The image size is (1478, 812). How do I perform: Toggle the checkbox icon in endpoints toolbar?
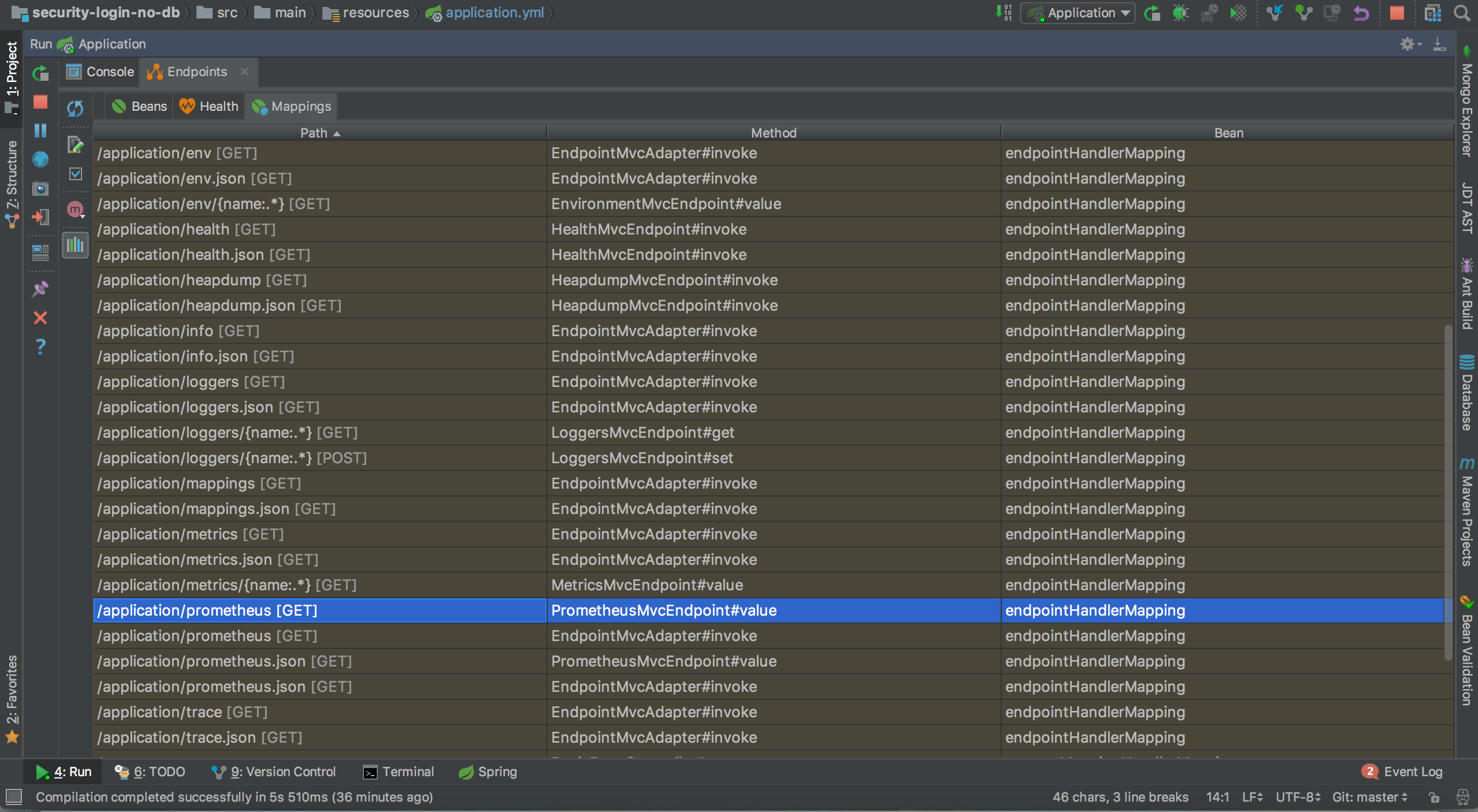pos(76,174)
